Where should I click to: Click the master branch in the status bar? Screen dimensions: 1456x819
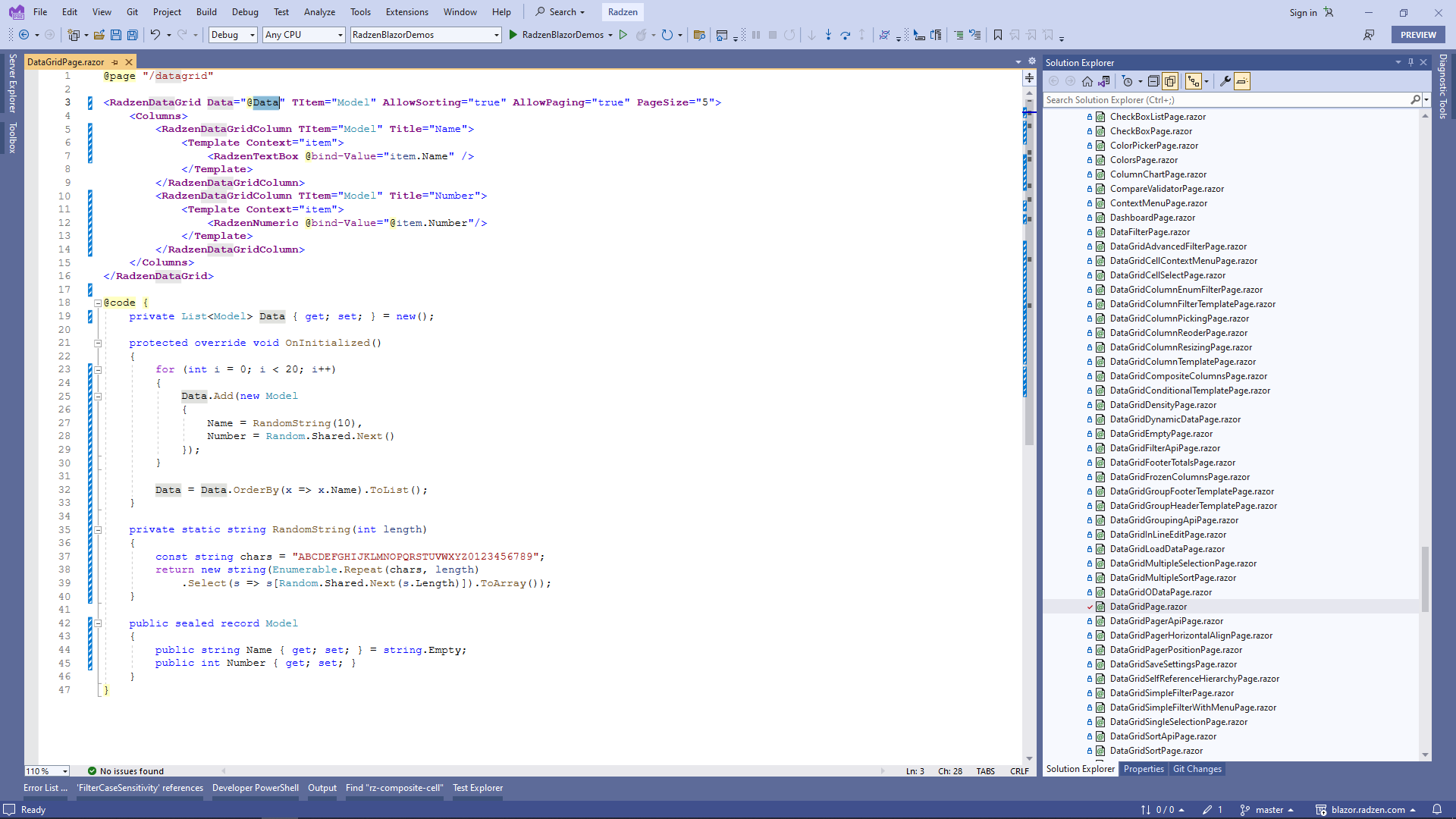[1269, 809]
